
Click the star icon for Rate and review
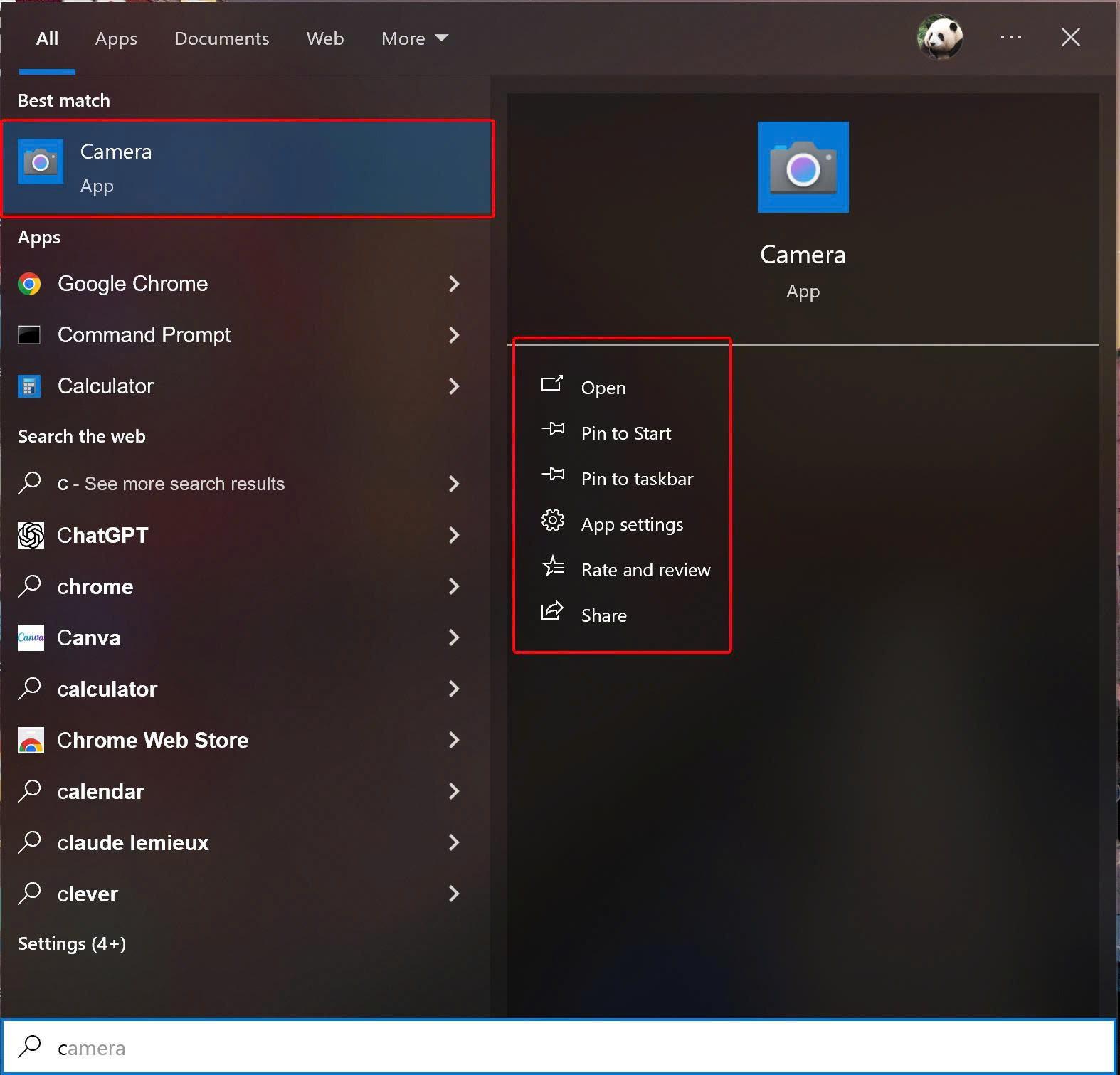click(x=553, y=566)
